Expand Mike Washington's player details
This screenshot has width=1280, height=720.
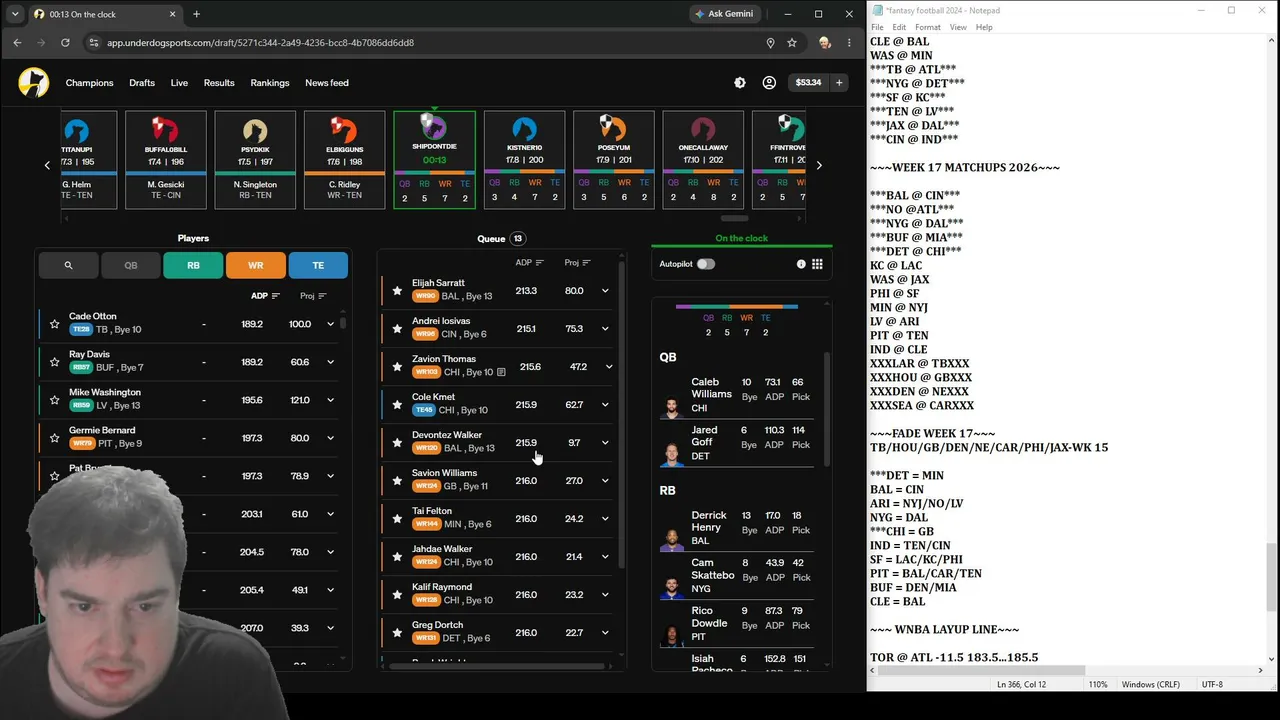[x=330, y=400]
